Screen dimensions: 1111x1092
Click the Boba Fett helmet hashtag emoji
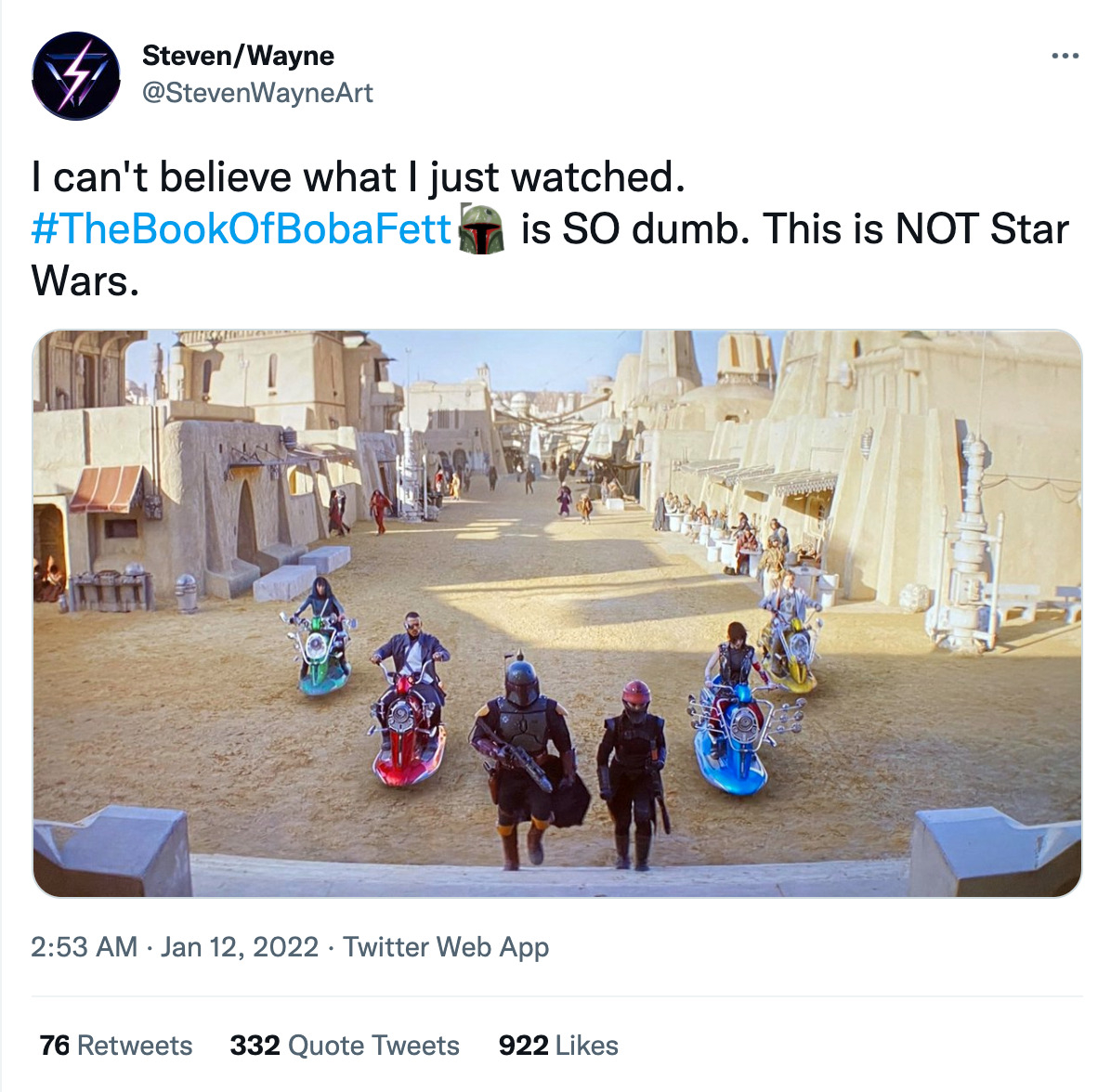tap(482, 229)
